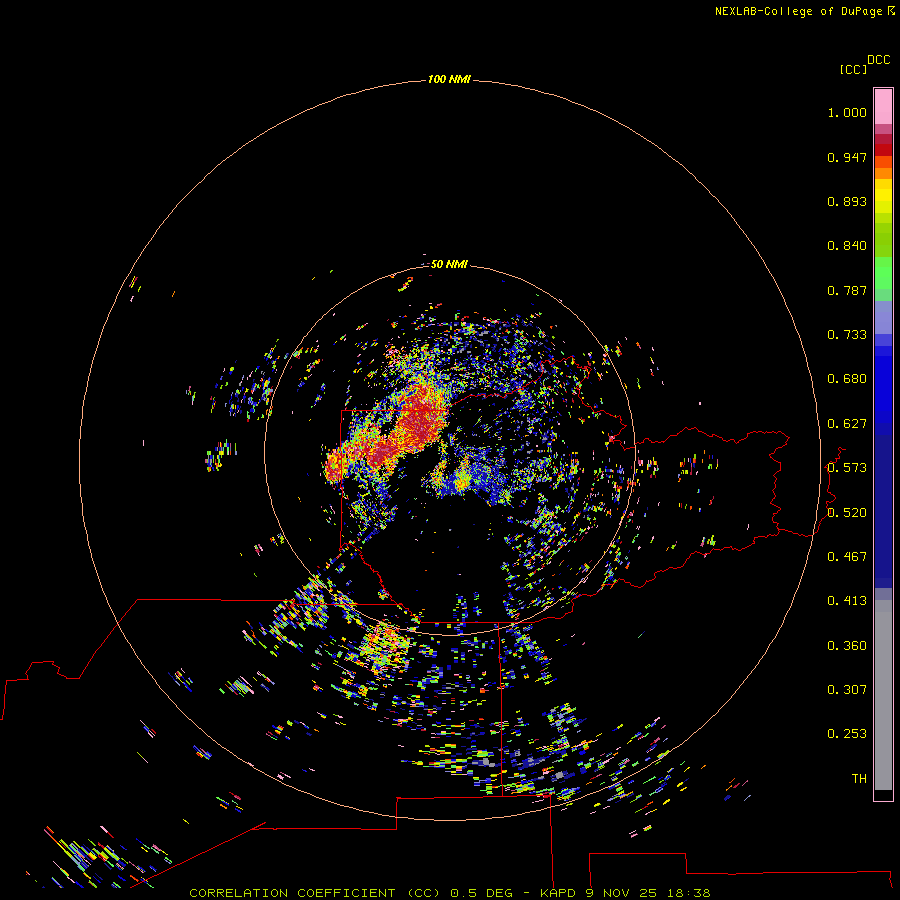Click the KAPD radar site identifier

coord(557,893)
